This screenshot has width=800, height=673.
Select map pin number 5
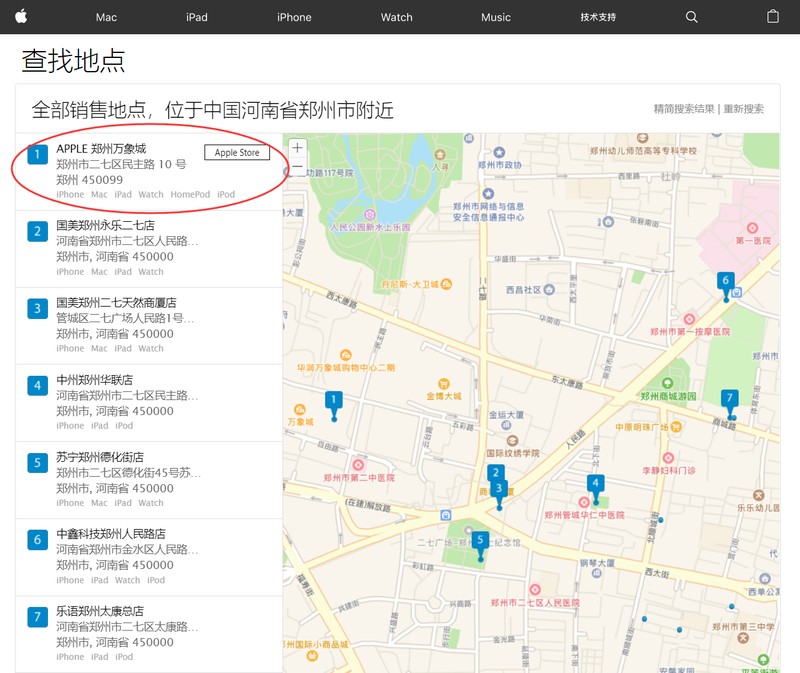coord(480,546)
